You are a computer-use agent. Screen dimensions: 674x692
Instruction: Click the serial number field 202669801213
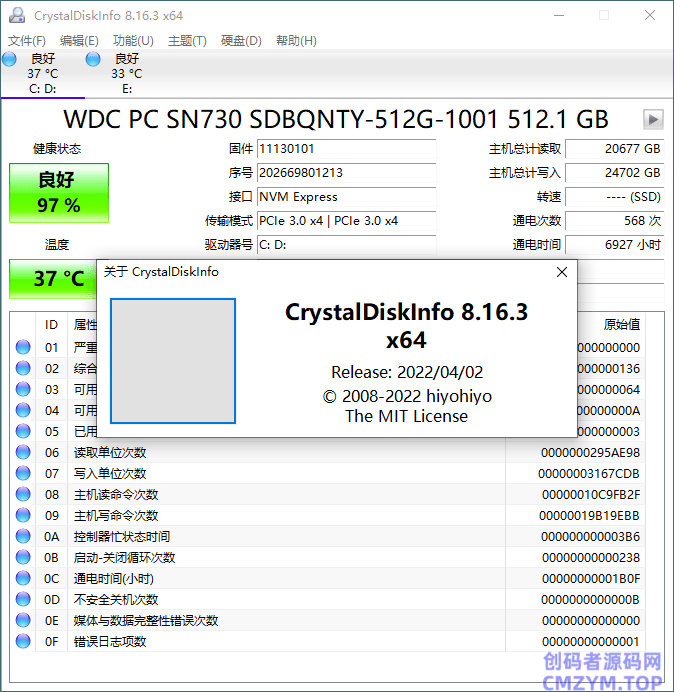pyautogui.click(x=346, y=173)
